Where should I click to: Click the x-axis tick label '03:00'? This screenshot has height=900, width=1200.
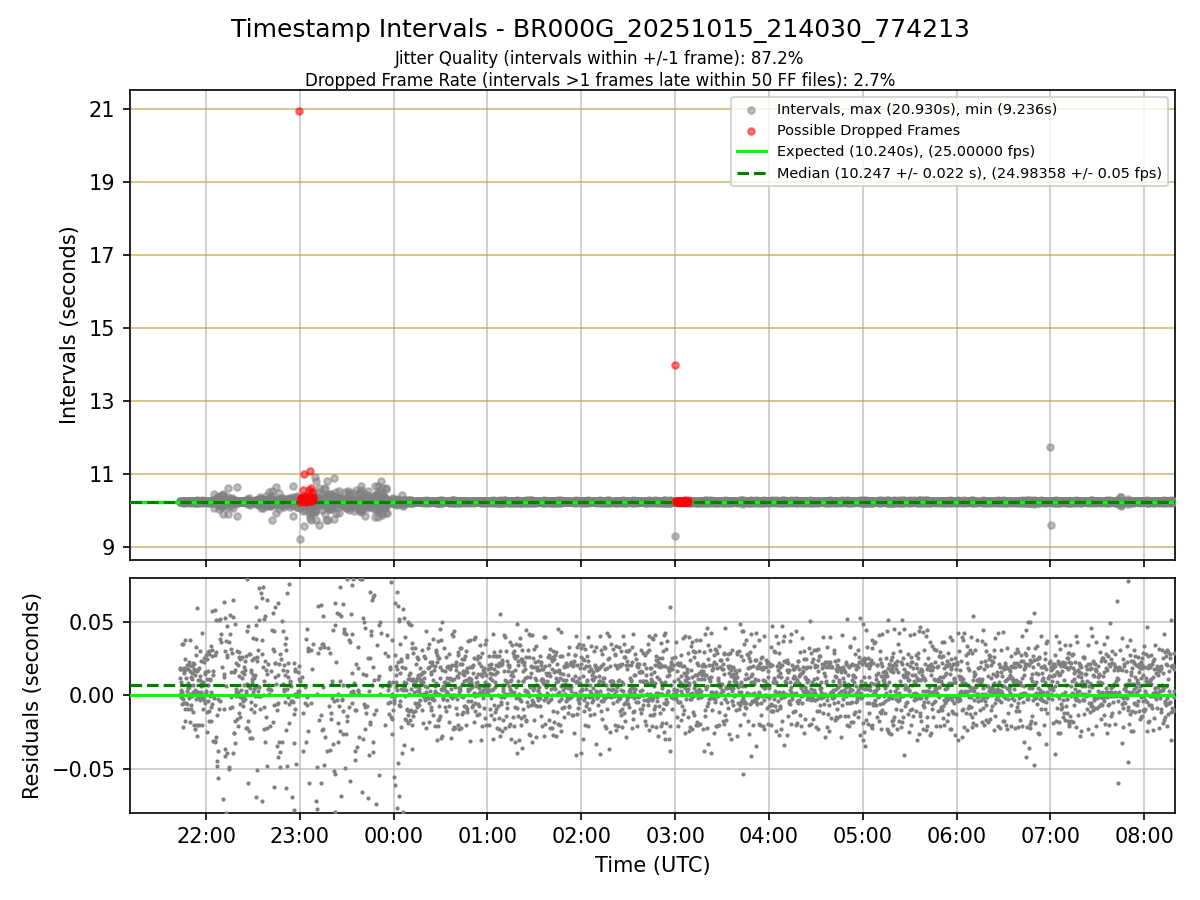(675, 836)
